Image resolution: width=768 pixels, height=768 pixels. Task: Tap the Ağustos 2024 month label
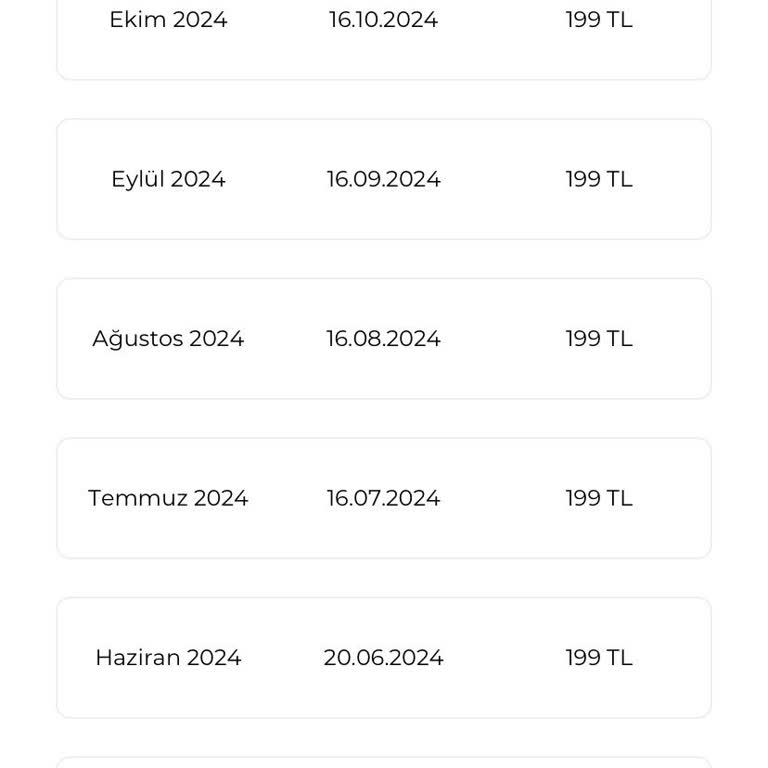pyautogui.click(x=168, y=339)
